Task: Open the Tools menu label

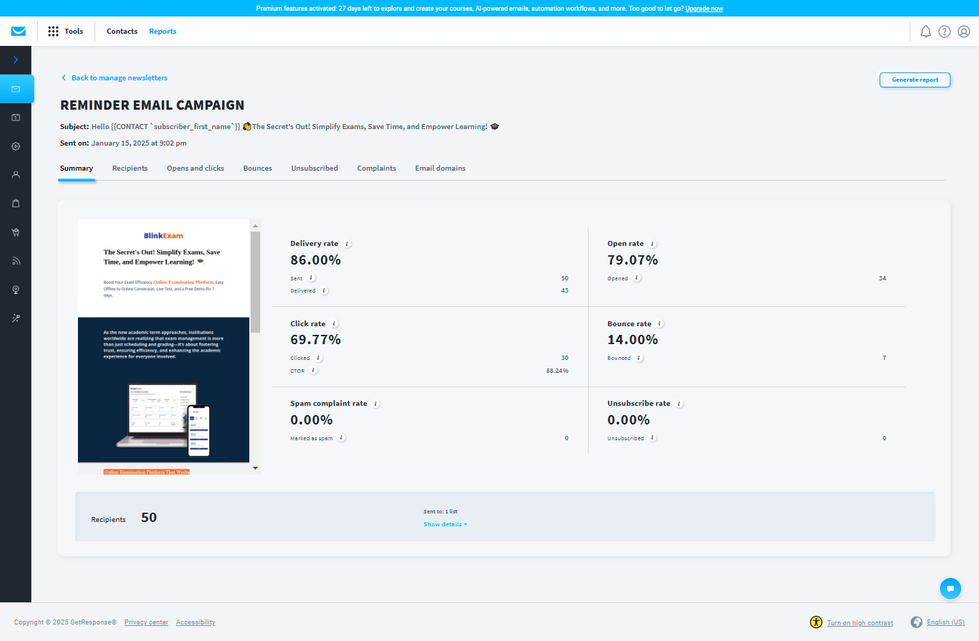Action: click(x=74, y=31)
